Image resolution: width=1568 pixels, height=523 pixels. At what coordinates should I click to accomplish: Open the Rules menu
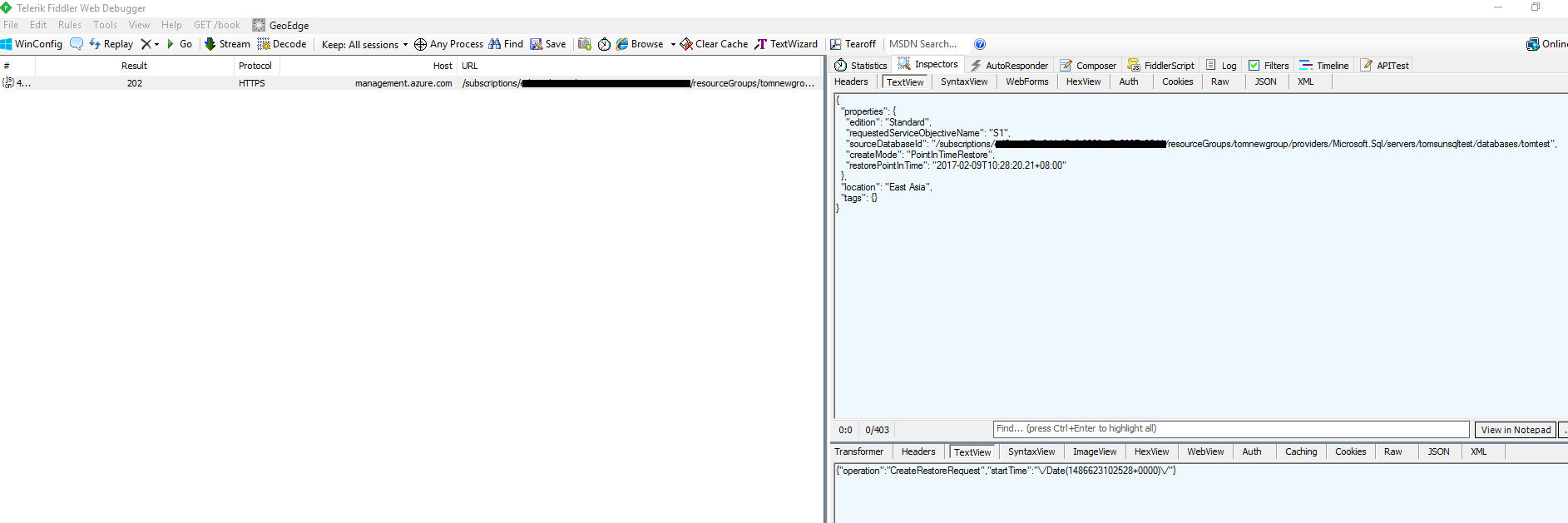click(70, 25)
